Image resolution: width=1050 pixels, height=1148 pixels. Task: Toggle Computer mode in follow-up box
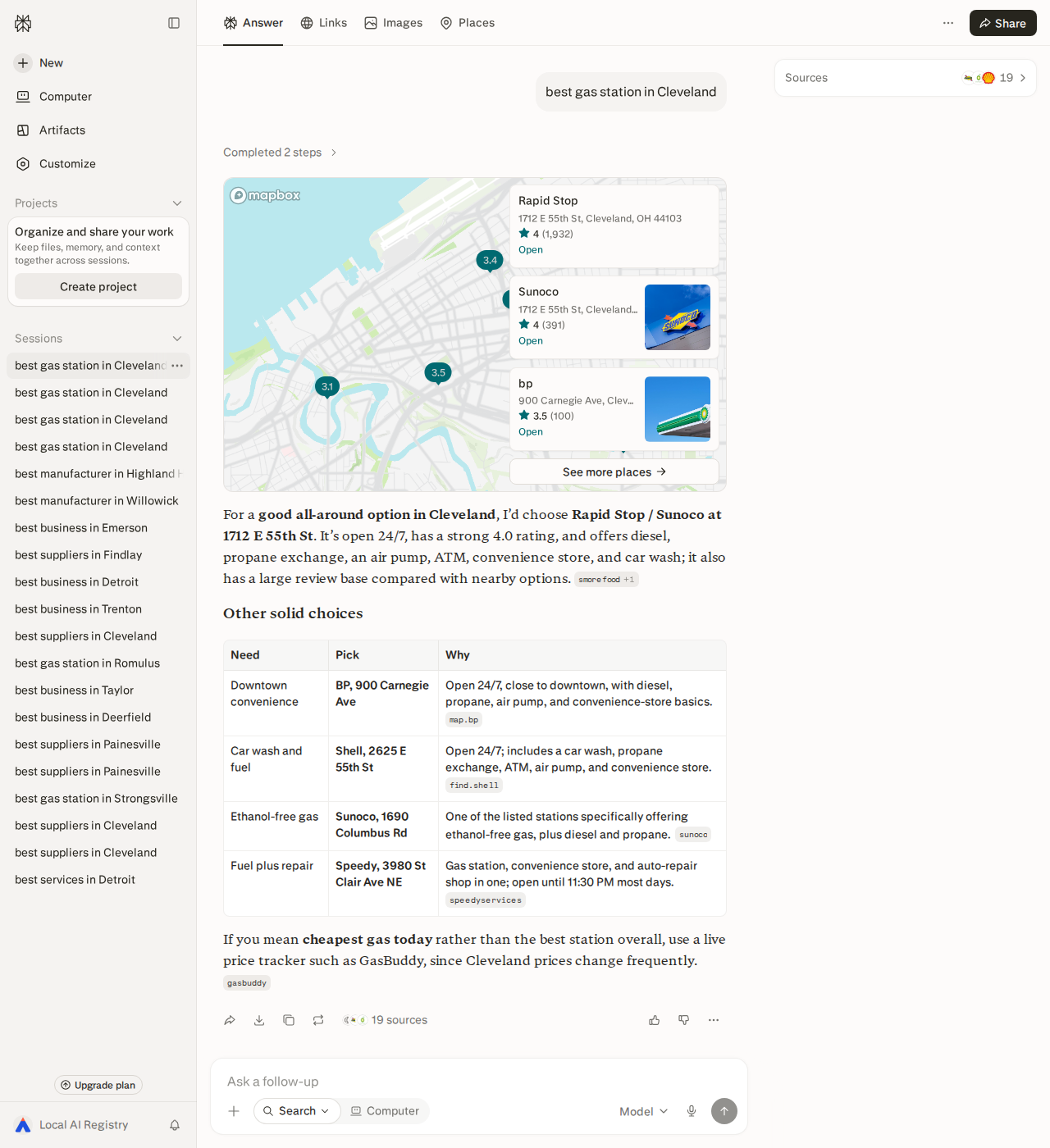click(385, 1111)
